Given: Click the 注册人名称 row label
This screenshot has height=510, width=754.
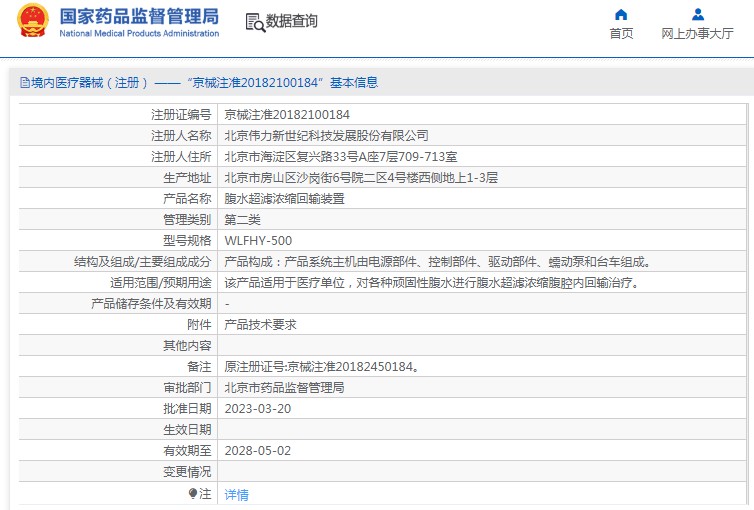Looking at the screenshot, I should [x=181, y=136].
